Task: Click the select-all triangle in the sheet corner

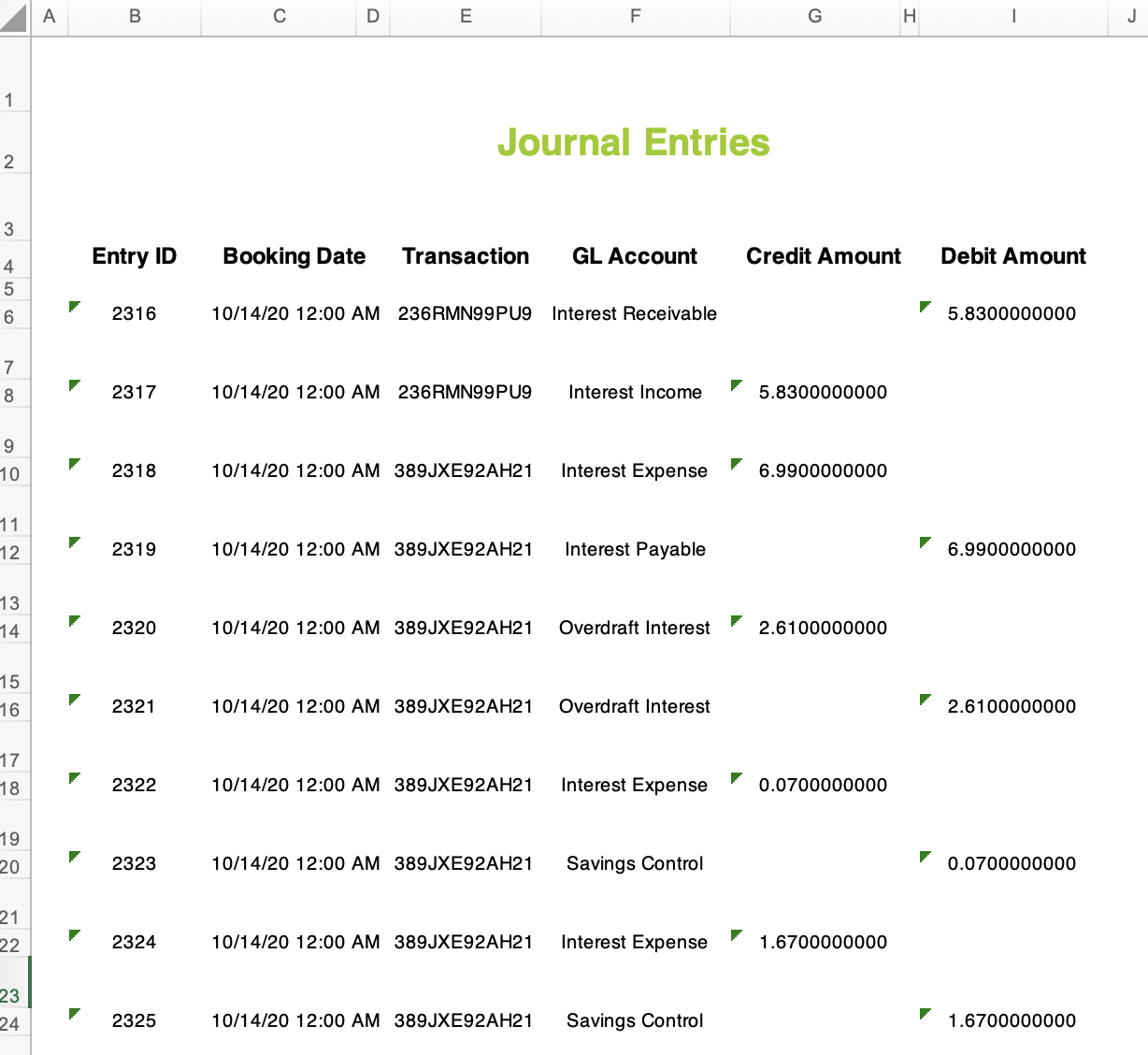Action: (13, 15)
